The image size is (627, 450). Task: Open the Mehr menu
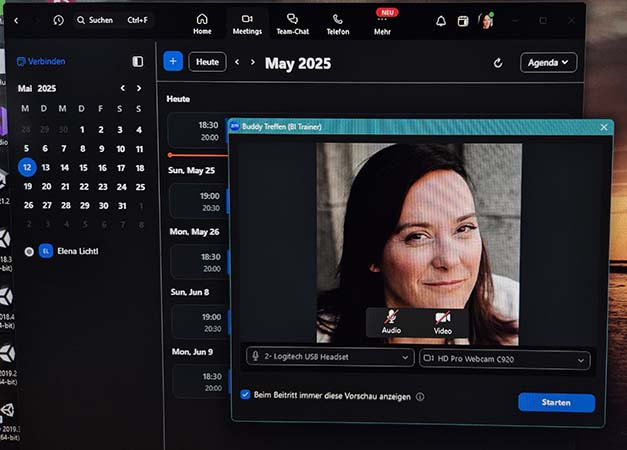(383, 24)
